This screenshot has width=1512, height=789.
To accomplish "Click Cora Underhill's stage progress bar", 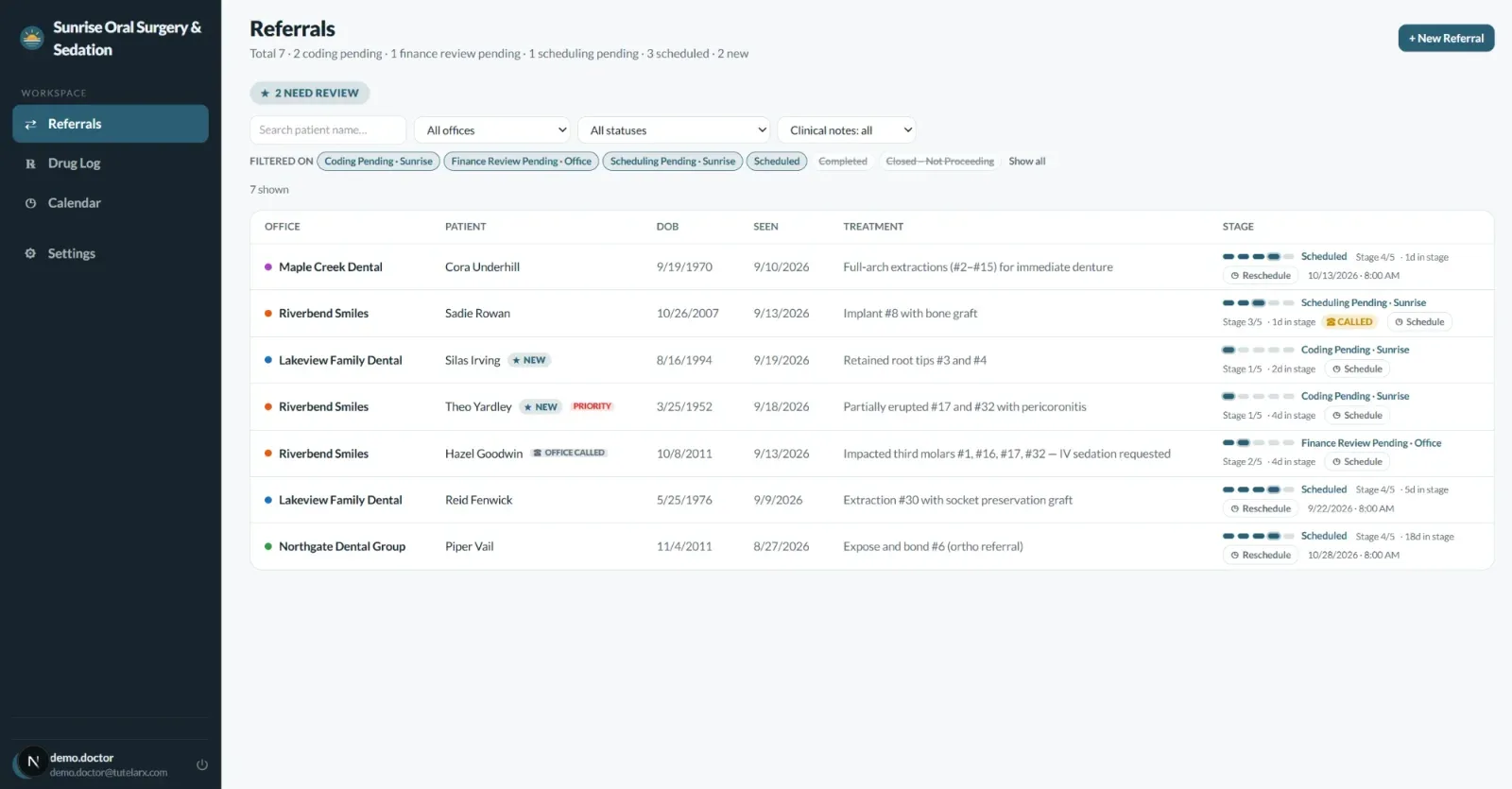I will (x=1258, y=256).
